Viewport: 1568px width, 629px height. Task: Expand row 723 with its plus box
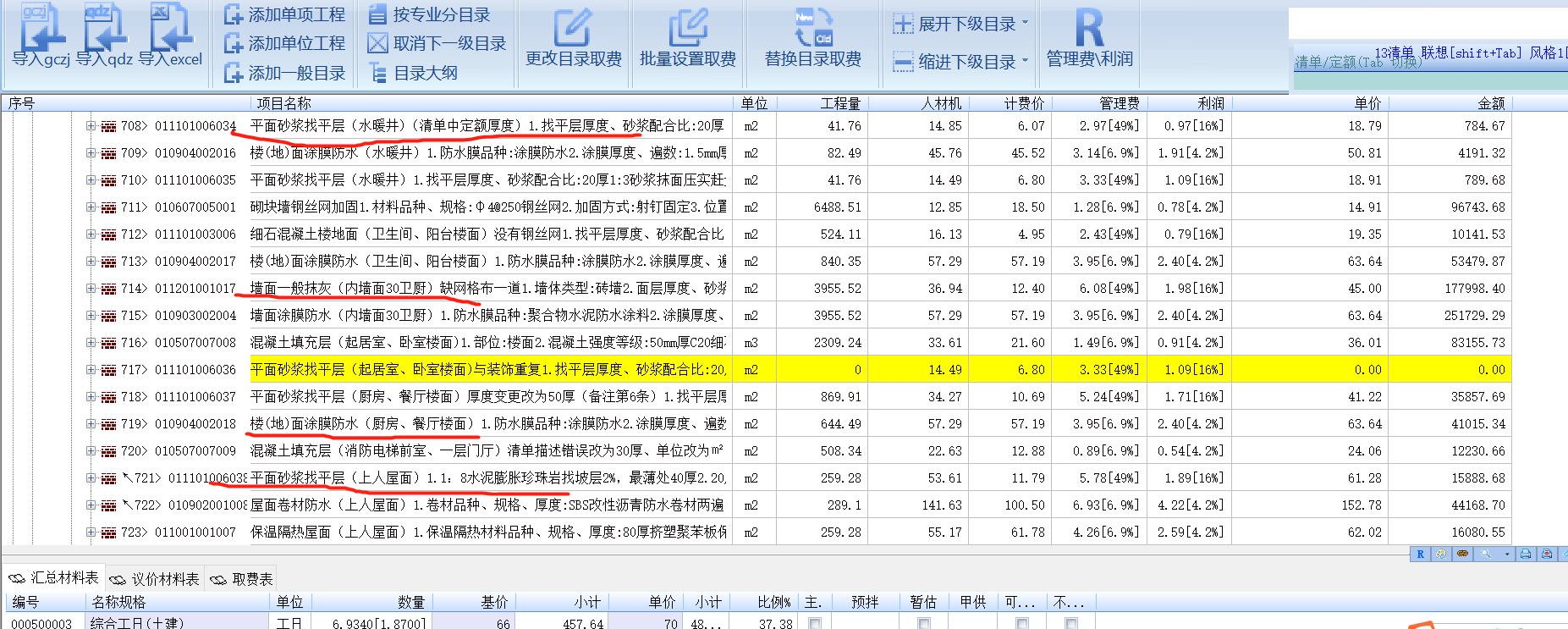tap(91, 532)
